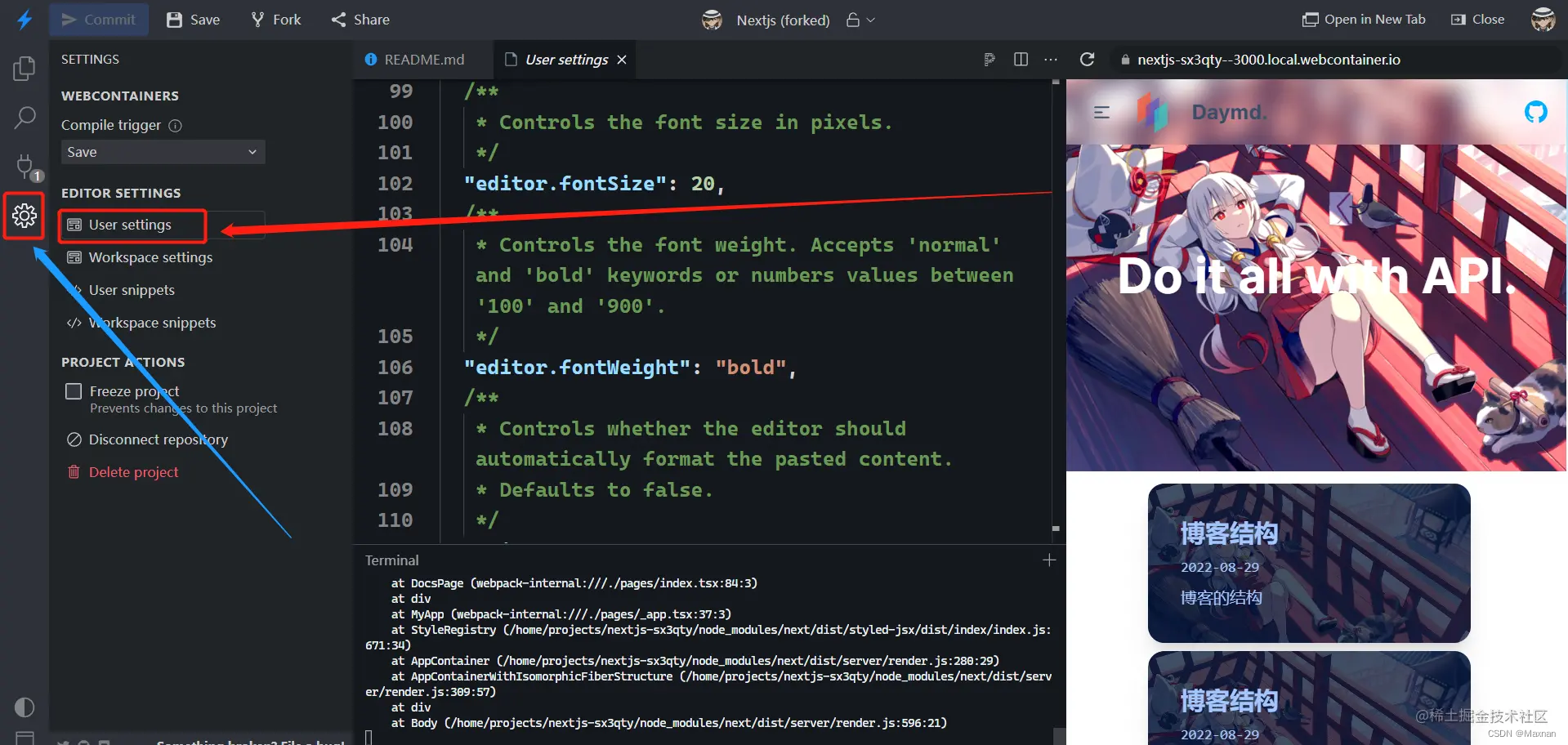Image resolution: width=1568 pixels, height=745 pixels.
Task: Click the bottom-left panel layout icon
Action: [25, 738]
